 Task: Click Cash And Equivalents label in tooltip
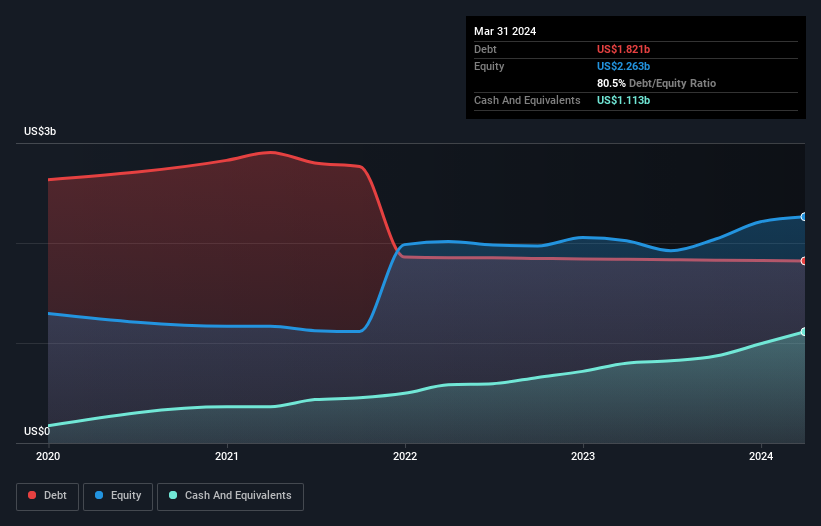coord(527,100)
